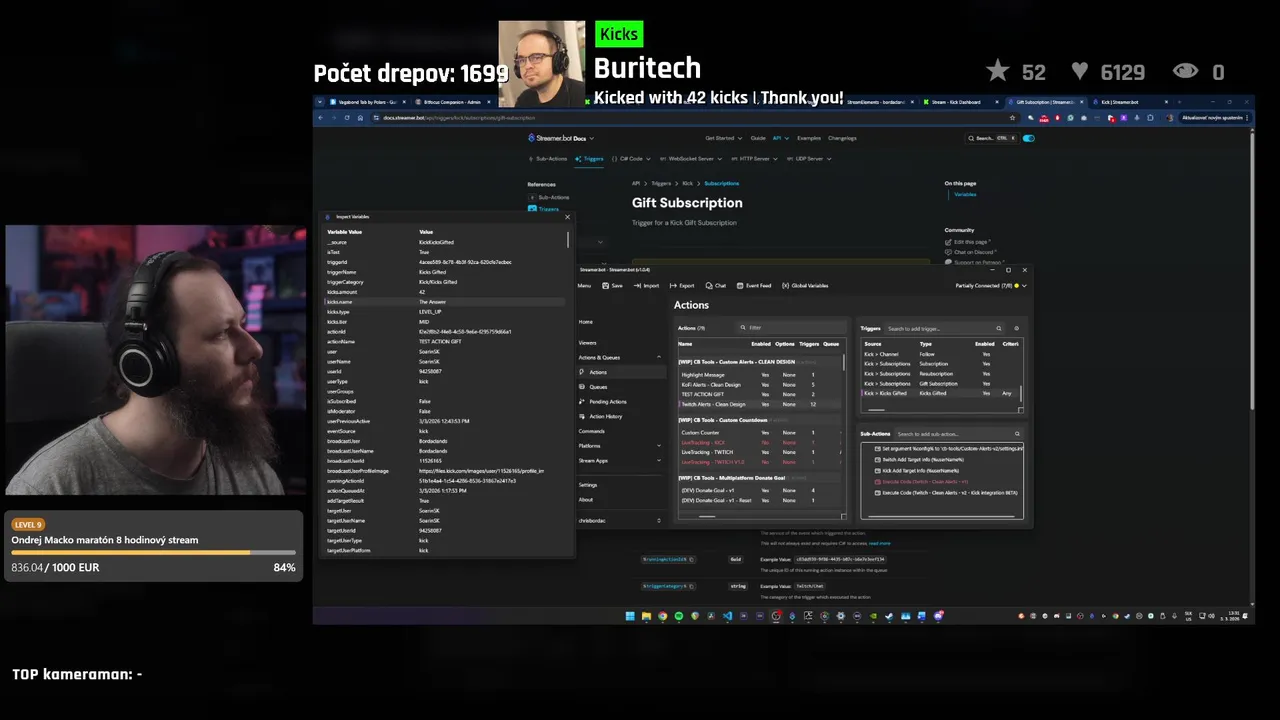Open Changelogs in docs navigation
The width and height of the screenshot is (1280, 720).
pyautogui.click(x=842, y=138)
